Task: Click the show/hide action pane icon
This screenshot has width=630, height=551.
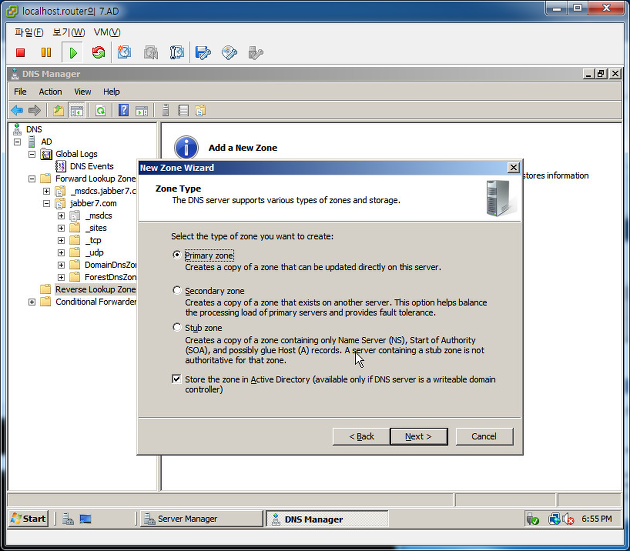Action: [x=141, y=110]
